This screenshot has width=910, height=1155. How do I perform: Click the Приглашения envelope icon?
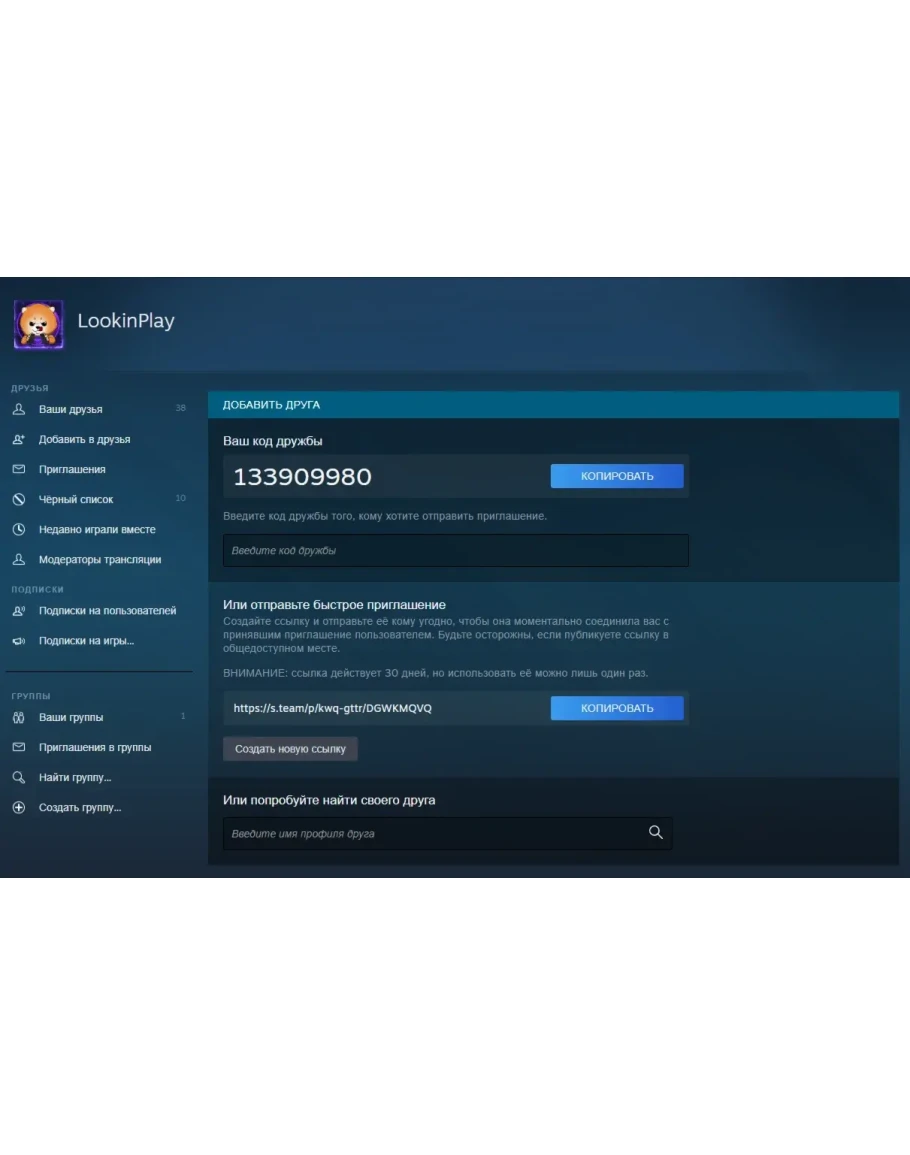coord(18,469)
